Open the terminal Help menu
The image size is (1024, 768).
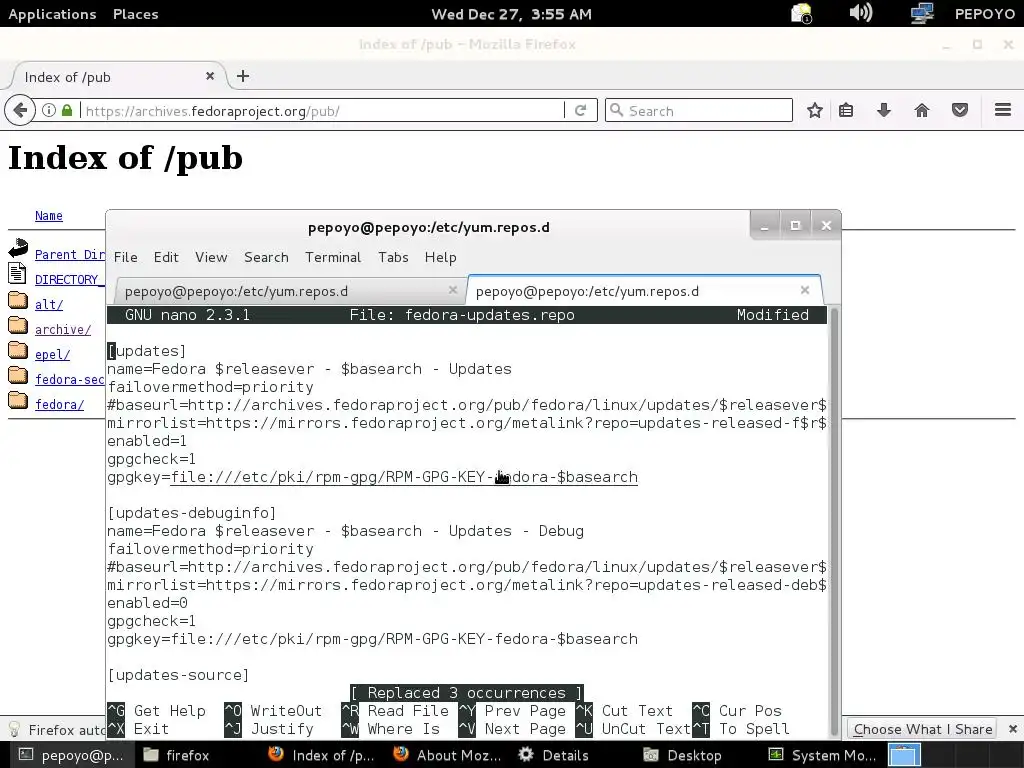440,257
